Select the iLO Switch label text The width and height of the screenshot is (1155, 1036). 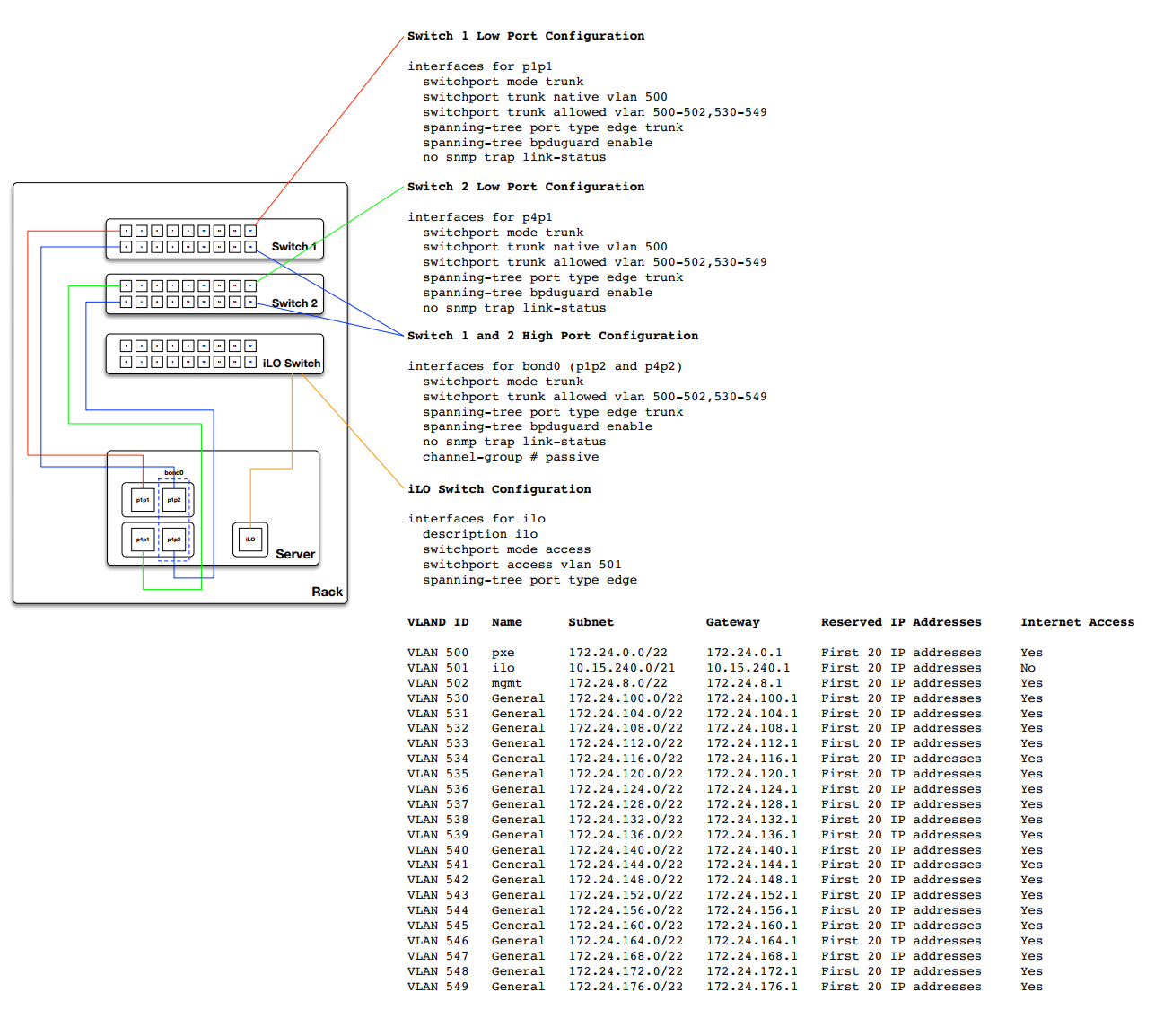(293, 364)
